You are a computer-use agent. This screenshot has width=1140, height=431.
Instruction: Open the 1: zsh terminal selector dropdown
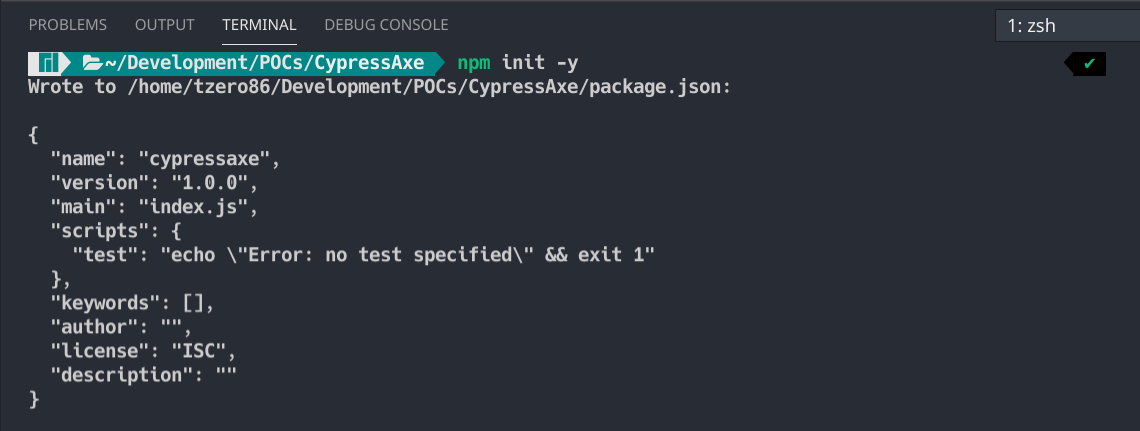click(1067, 26)
